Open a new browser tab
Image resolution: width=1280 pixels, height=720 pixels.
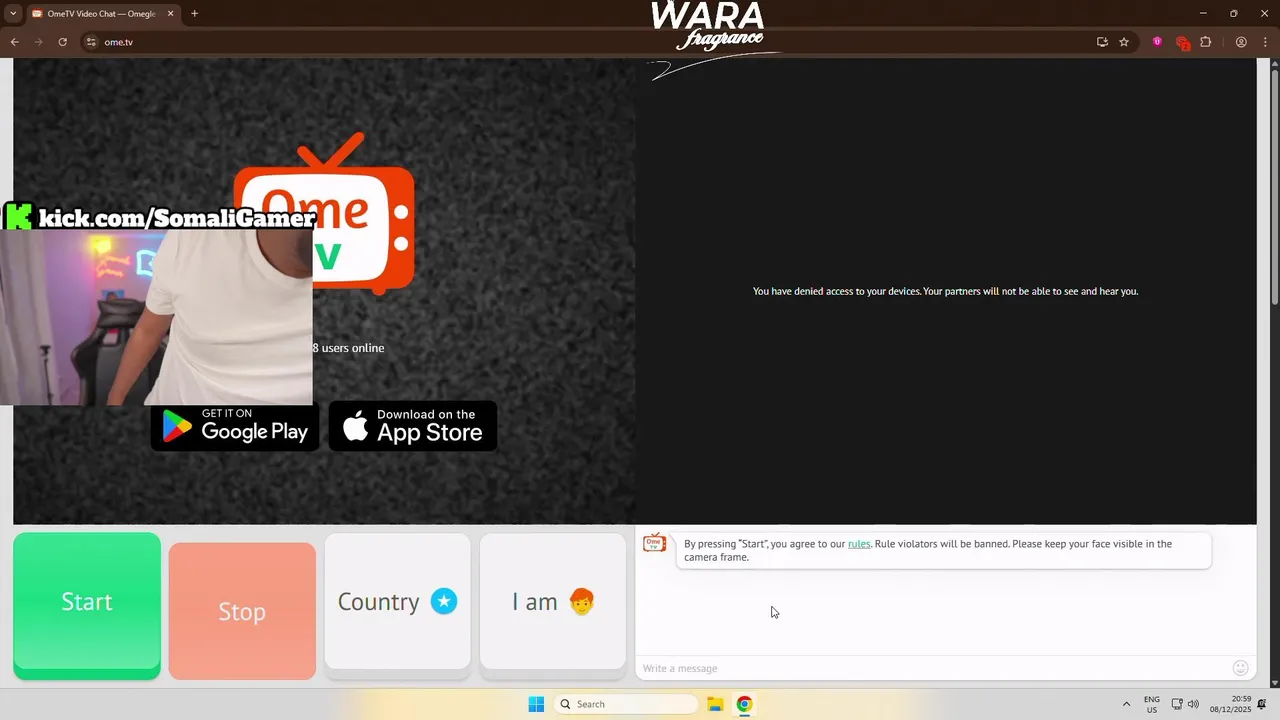point(194,14)
